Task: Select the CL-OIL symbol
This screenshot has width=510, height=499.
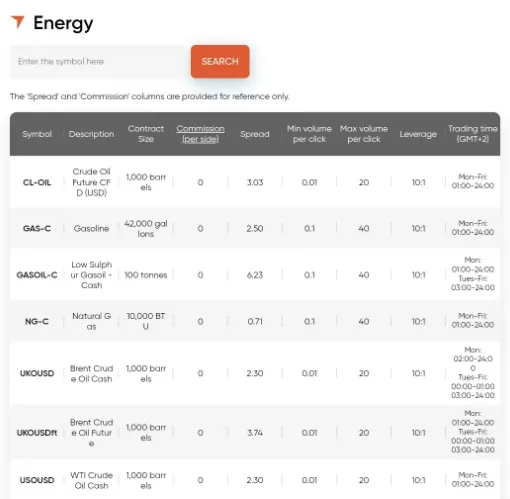Action: click(37, 182)
